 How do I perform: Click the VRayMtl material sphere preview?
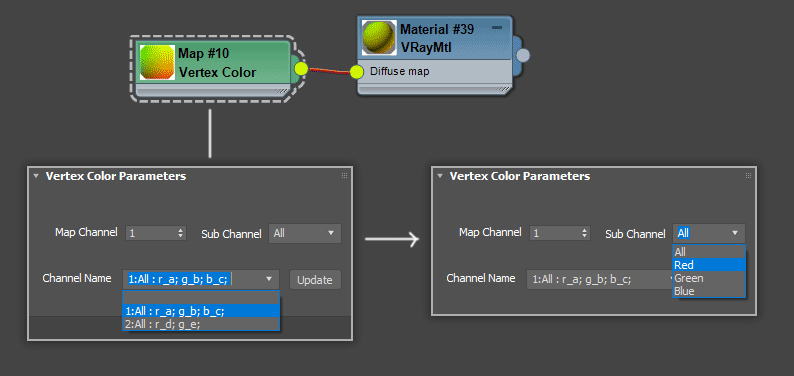pyautogui.click(x=379, y=37)
